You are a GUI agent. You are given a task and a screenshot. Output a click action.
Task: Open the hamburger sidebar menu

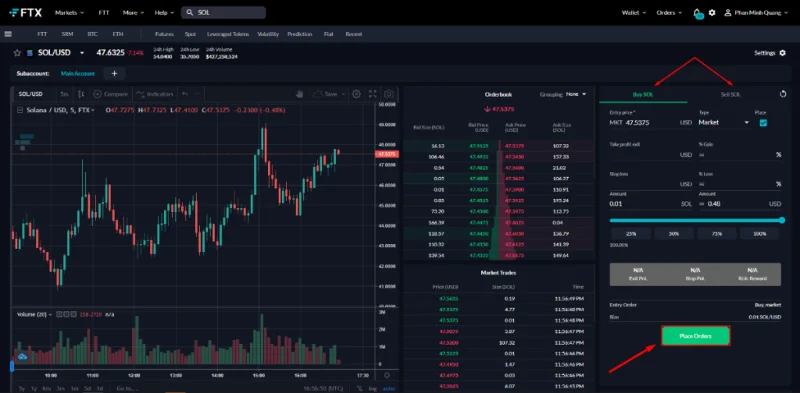pos(8,34)
